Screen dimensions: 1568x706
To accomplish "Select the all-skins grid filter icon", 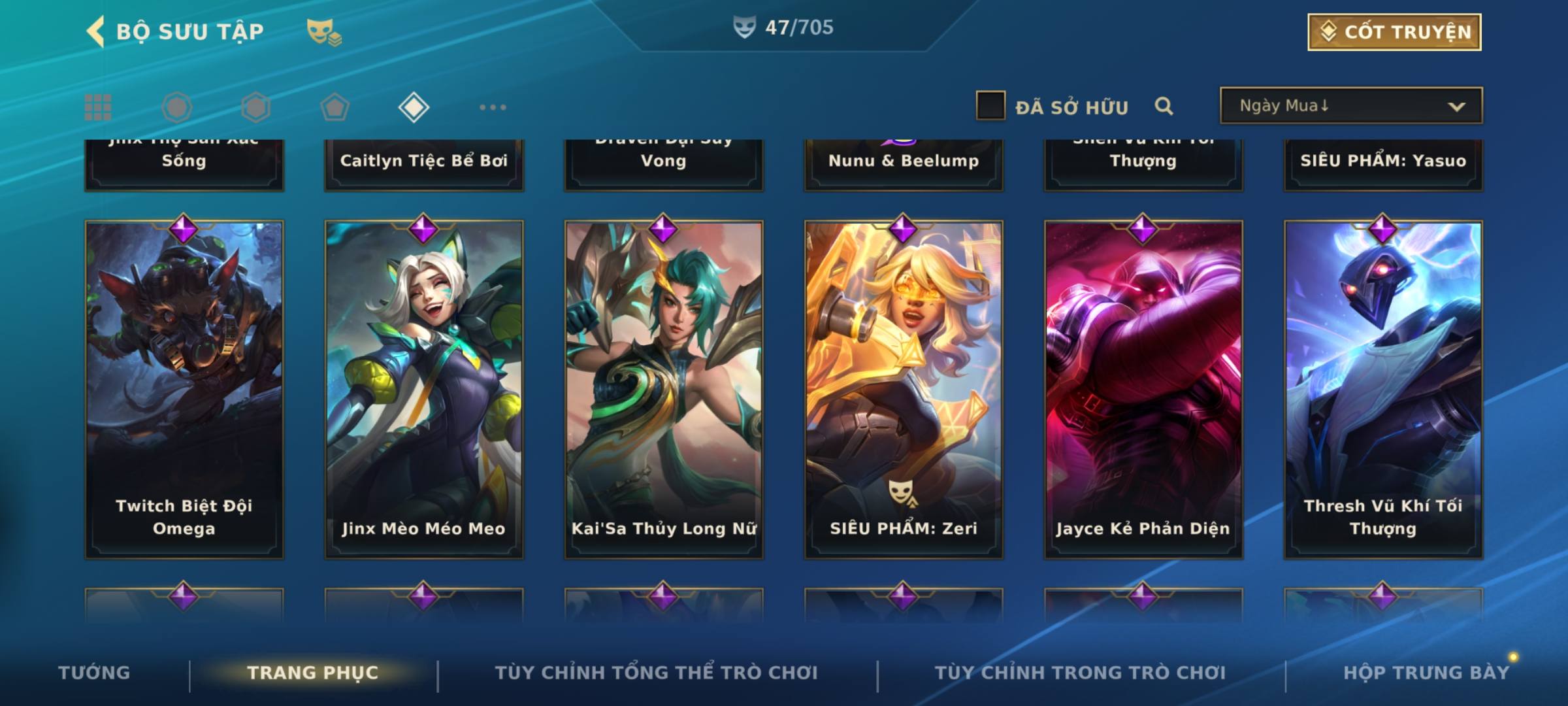I will (98, 107).
